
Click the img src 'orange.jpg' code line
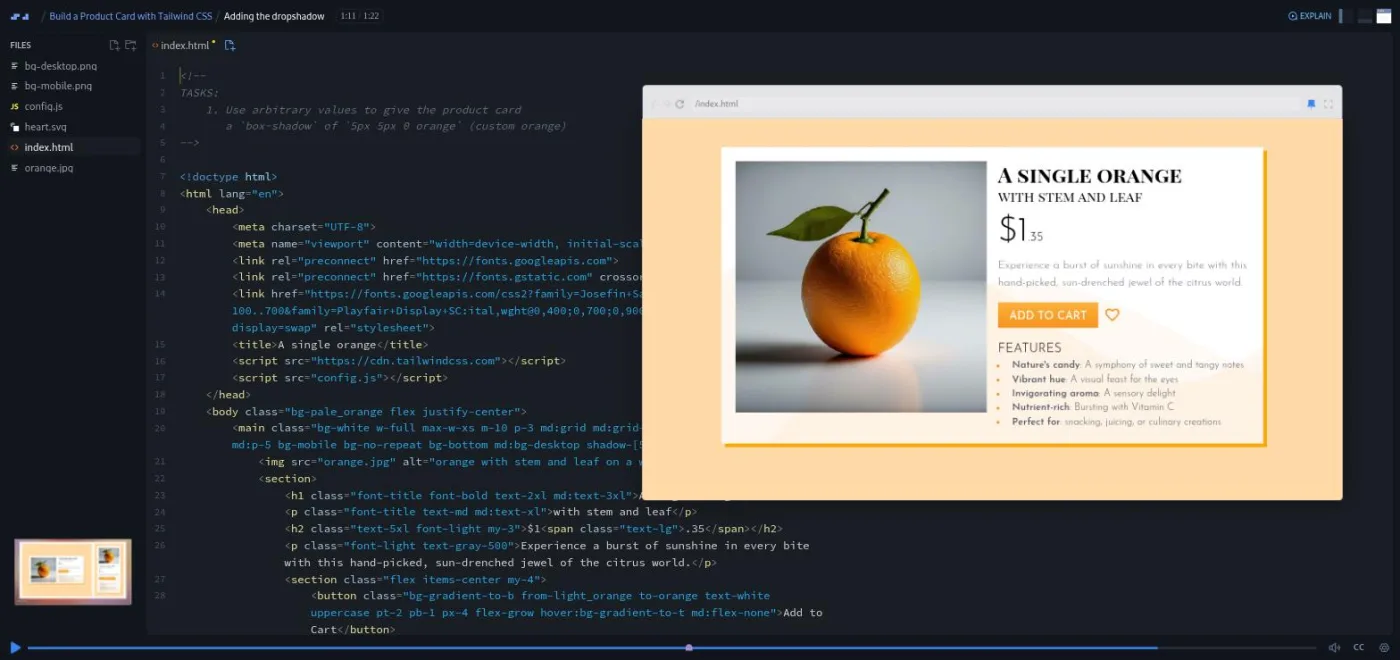pos(450,462)
